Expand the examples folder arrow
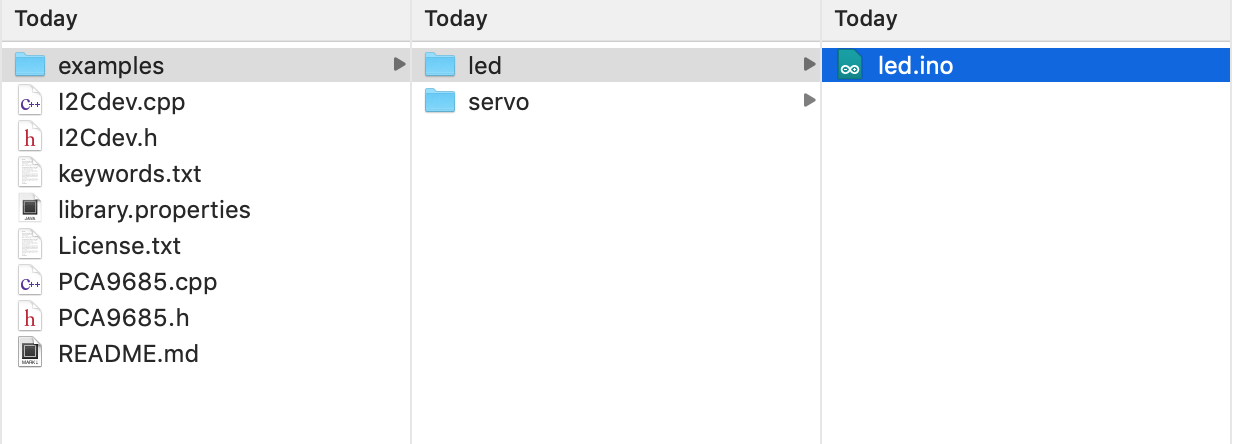The width and height of the screenshot is (1240, 444). click(399, 65)
